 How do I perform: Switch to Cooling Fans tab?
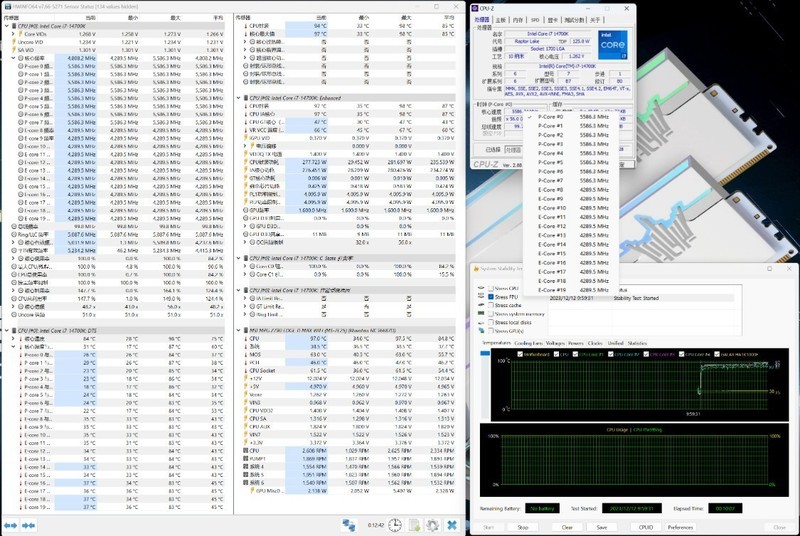(529, 343)
